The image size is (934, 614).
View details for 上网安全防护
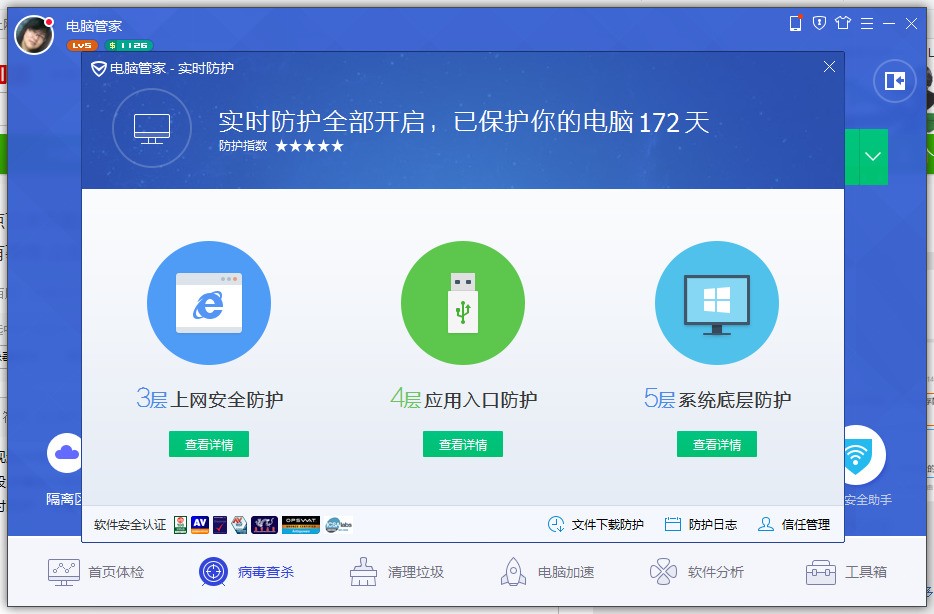pyautogui.click(x=209, y=444)
